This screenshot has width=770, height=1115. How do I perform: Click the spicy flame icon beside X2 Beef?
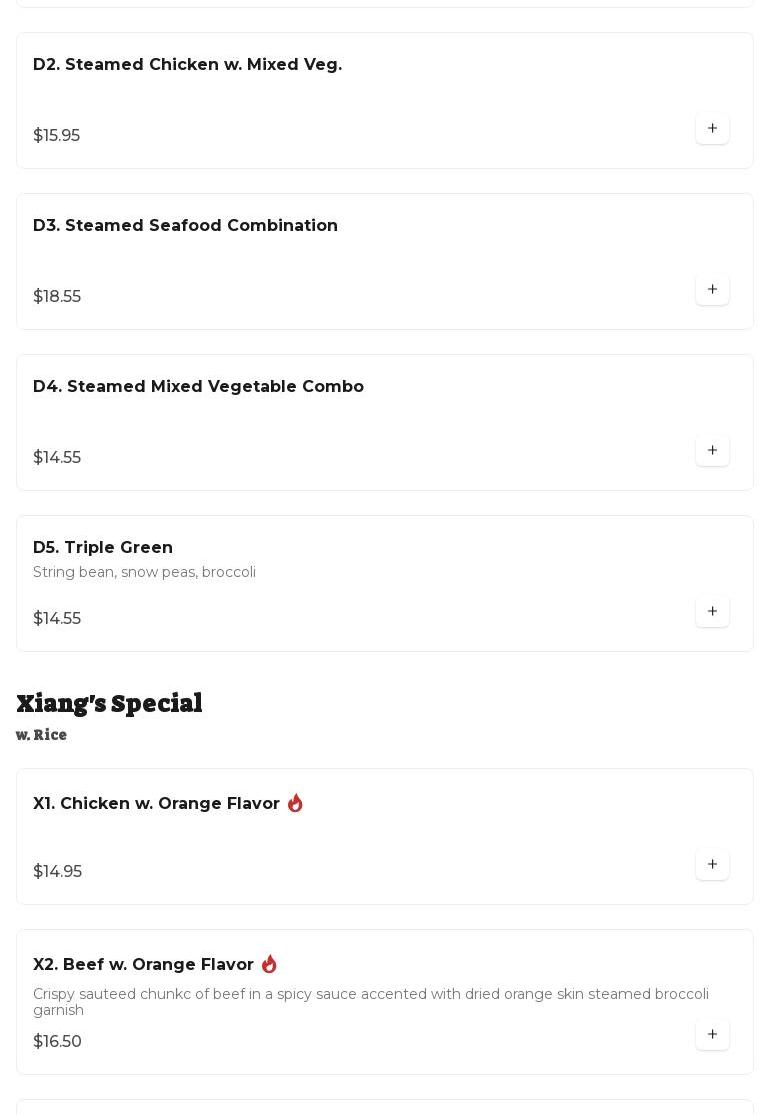coord(269,964)
